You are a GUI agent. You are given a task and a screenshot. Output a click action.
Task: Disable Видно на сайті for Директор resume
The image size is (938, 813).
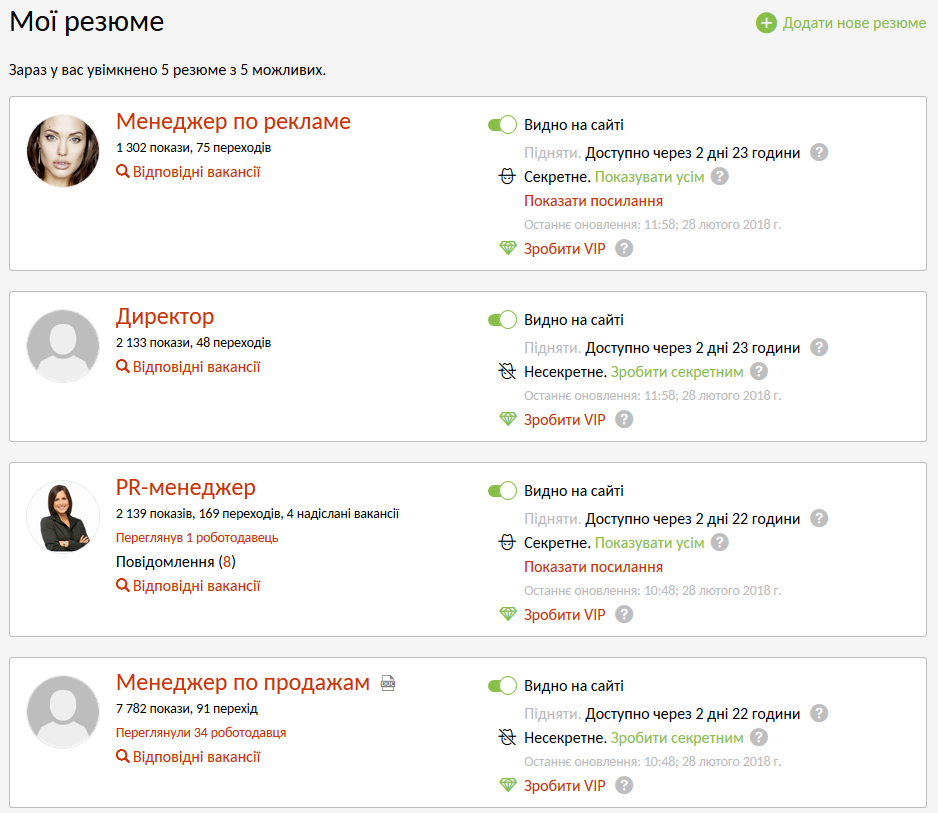(x=502, y=320)
